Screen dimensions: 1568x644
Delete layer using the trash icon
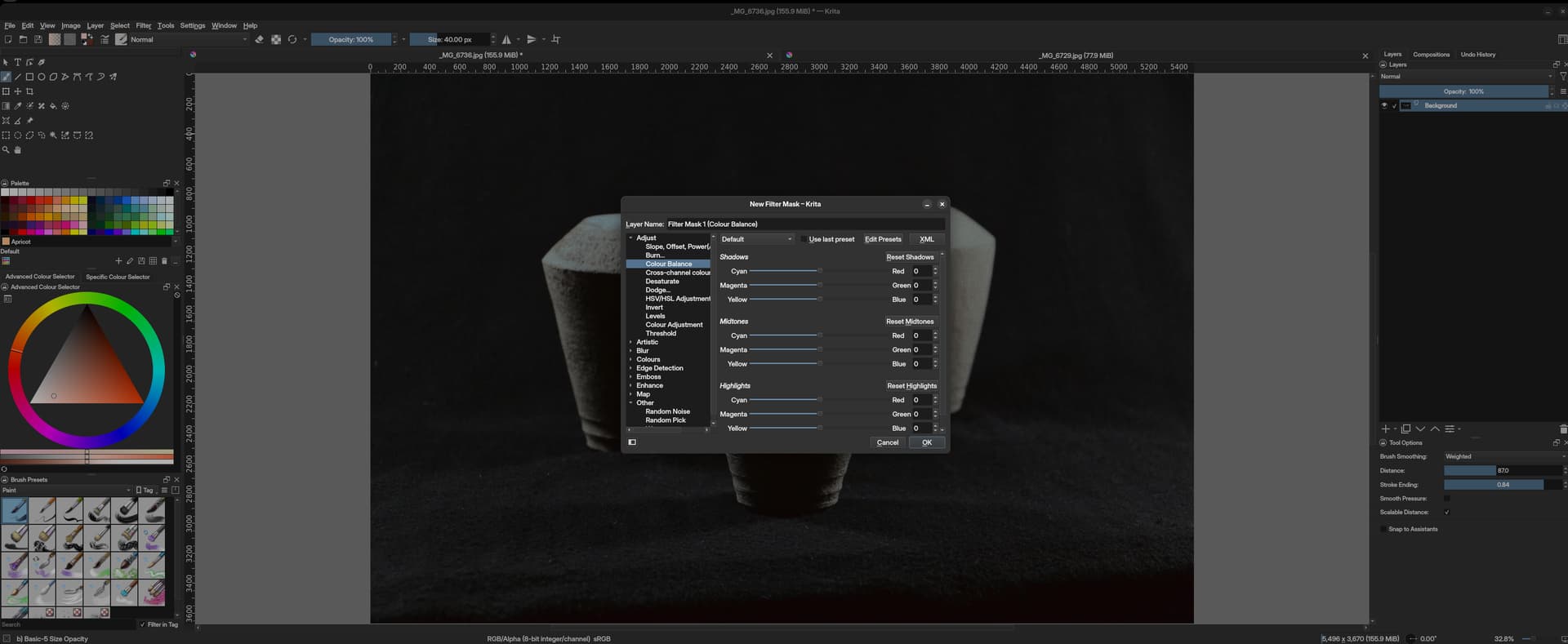click(x=1562, y=429)
